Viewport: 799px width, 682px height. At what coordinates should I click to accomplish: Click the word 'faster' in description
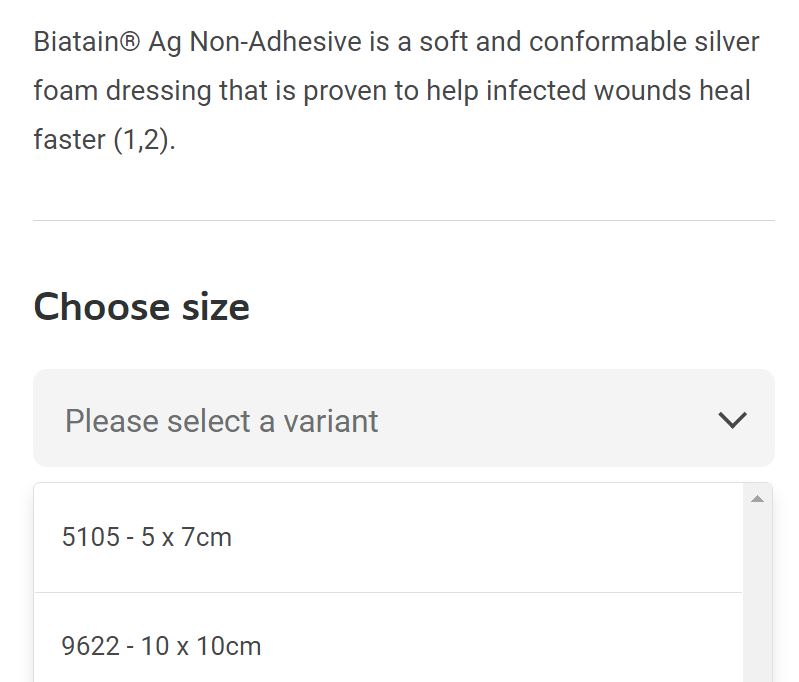pyautogui.click(x=69, y=139)
